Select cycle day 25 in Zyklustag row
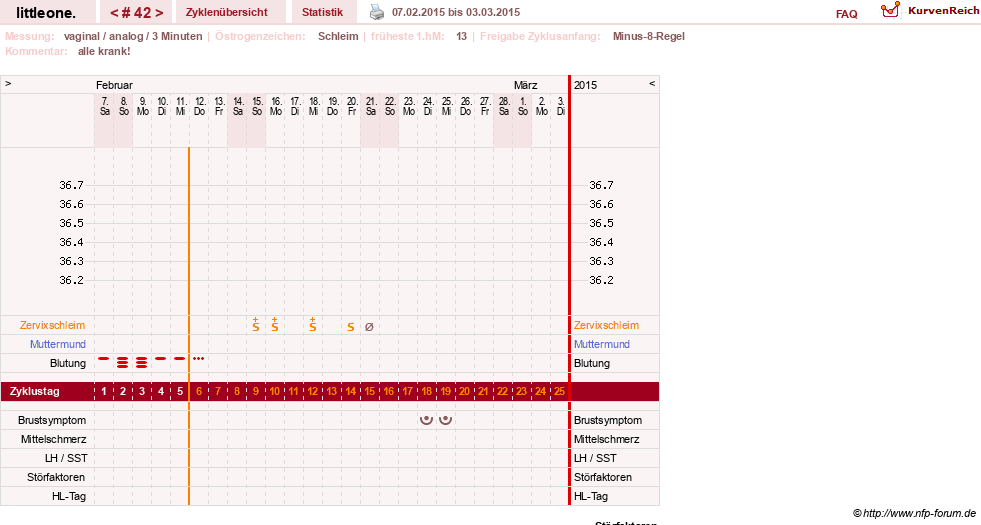This screenshot has height=525, width=981. pos(559,392)
